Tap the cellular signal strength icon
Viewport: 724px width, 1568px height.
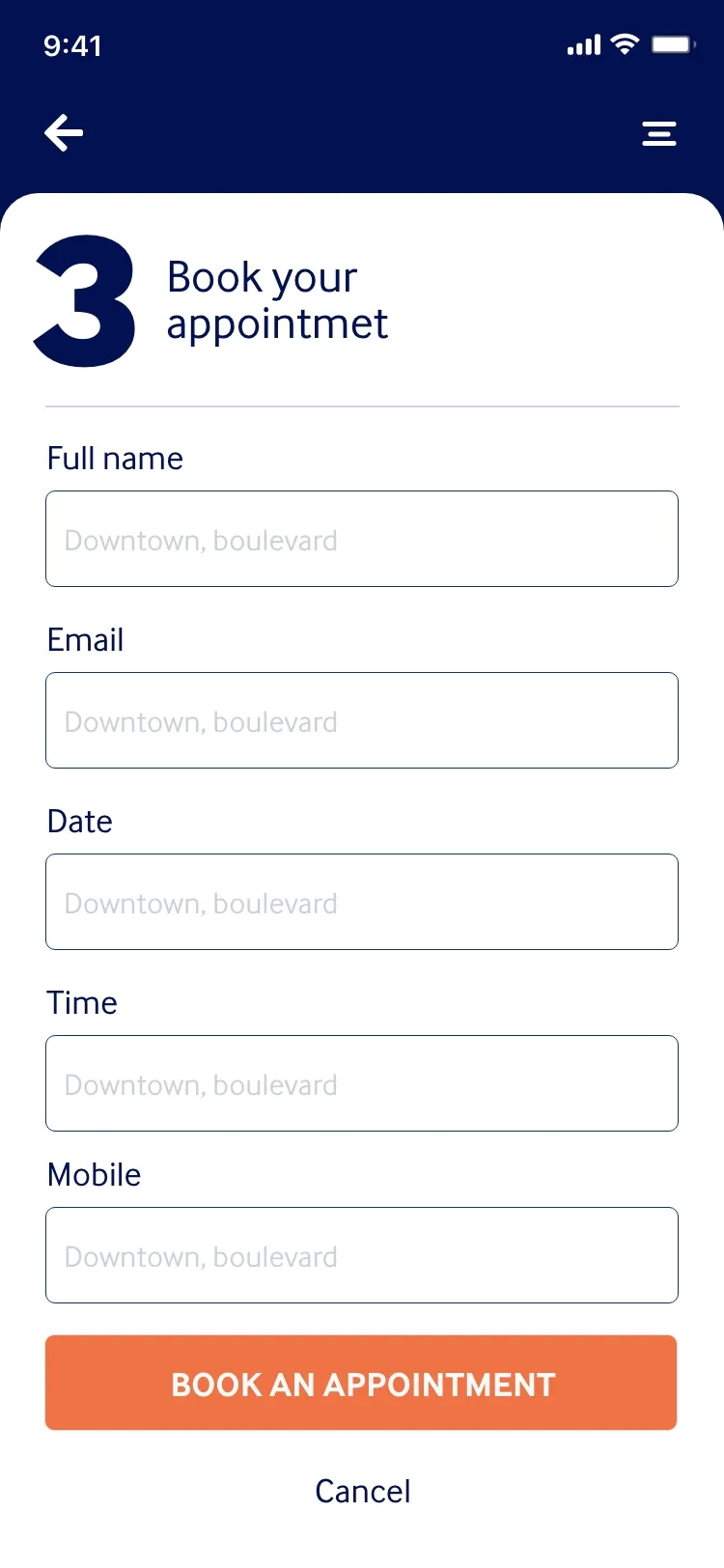[x=583, y=44]
